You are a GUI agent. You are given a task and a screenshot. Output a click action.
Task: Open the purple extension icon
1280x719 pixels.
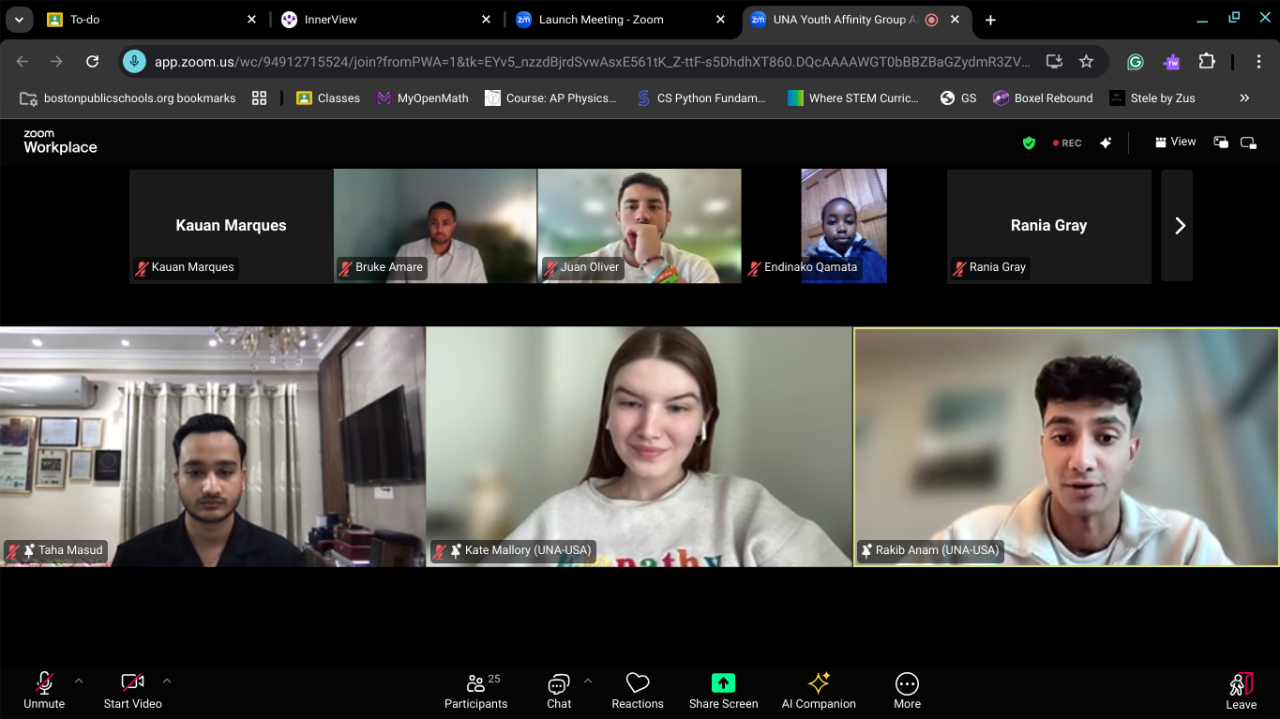point(1171,61)
